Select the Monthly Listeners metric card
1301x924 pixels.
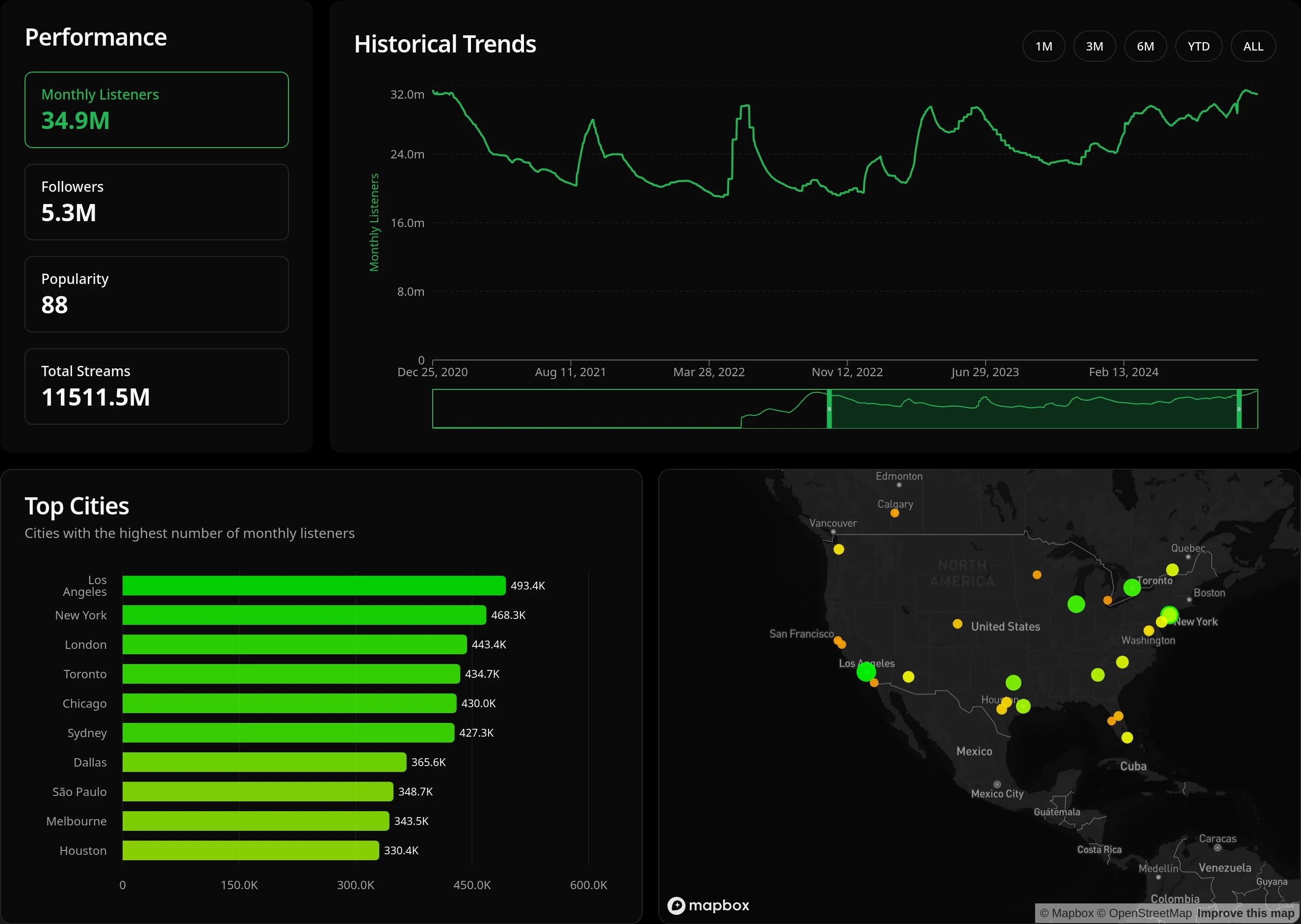tap(156, 109)
